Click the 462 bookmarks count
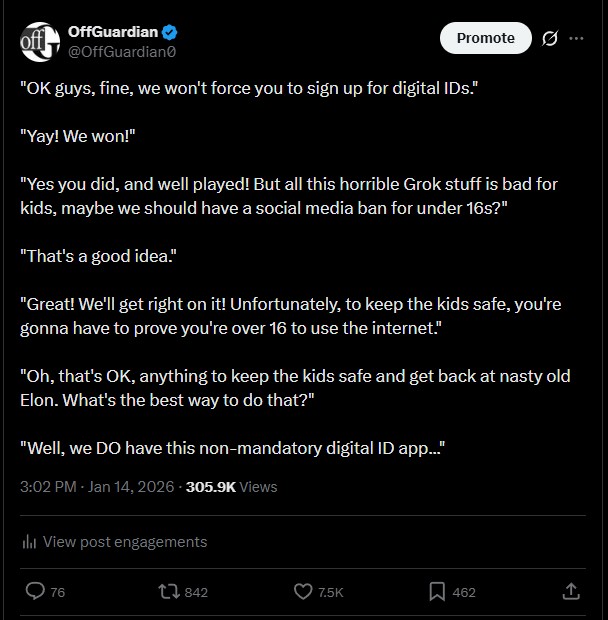608x620 pixels. pyautogui.click(x=464, y=592)
